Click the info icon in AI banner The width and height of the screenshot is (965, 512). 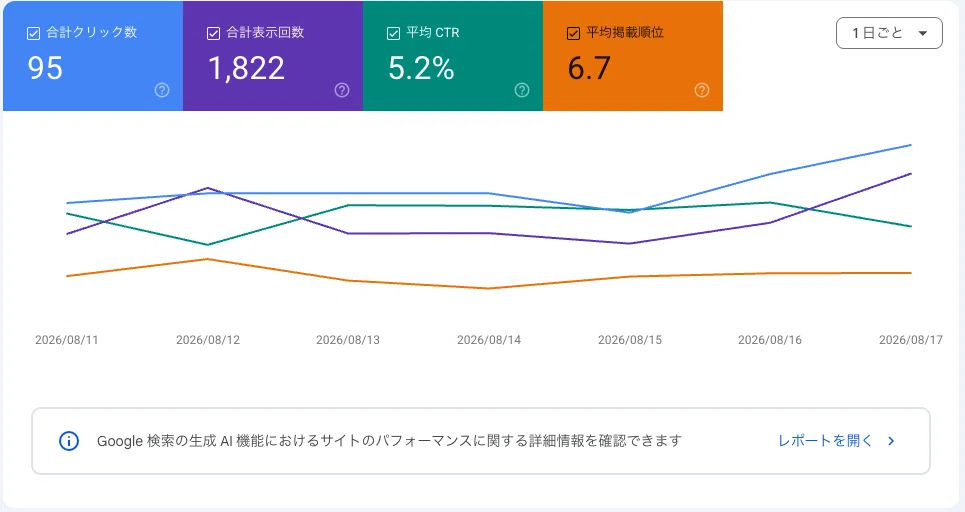tap(69, 441)
